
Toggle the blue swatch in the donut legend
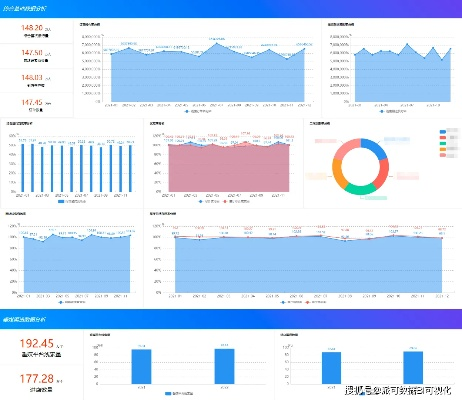click(443, 132)
